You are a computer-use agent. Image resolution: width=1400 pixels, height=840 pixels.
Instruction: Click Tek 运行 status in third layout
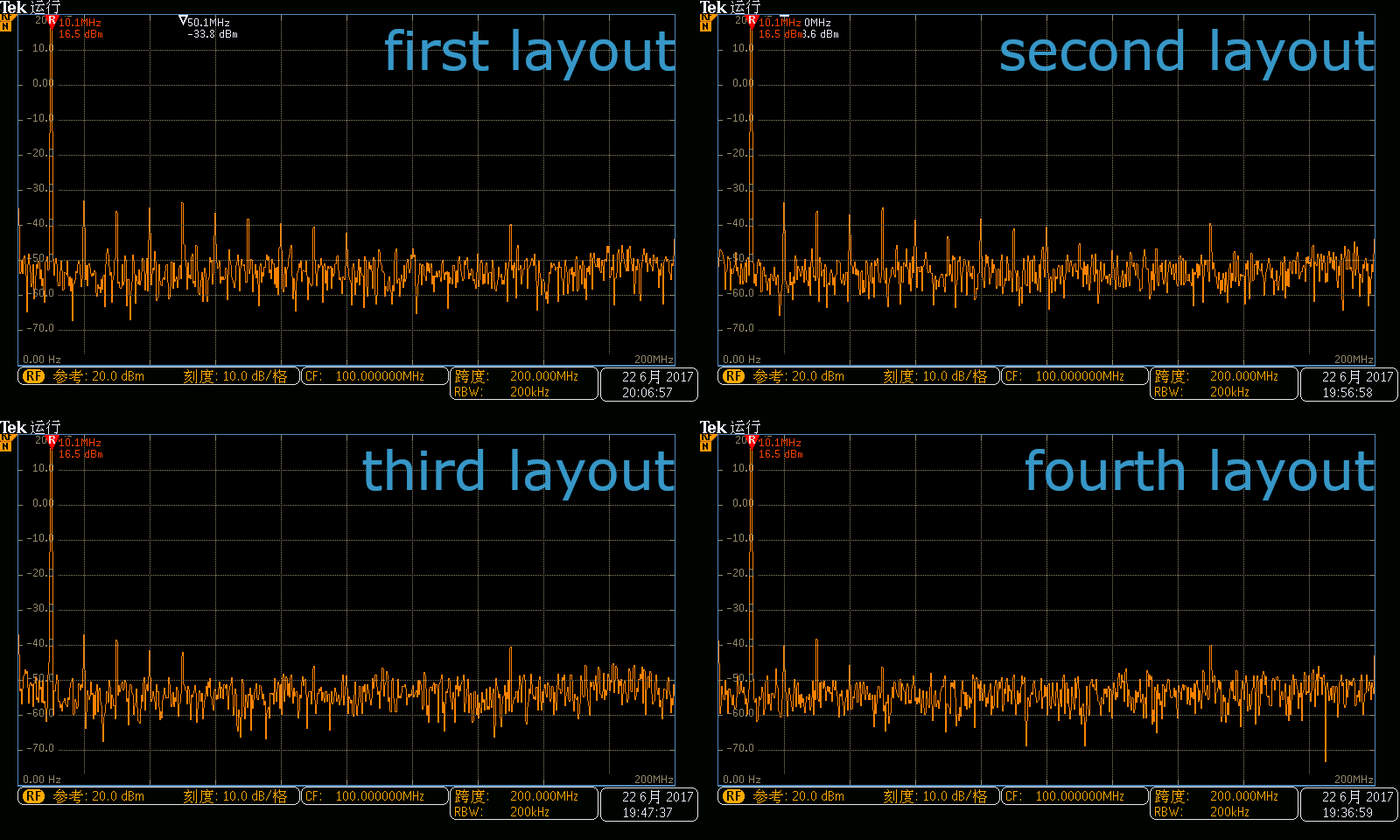(x=31, y=427)
